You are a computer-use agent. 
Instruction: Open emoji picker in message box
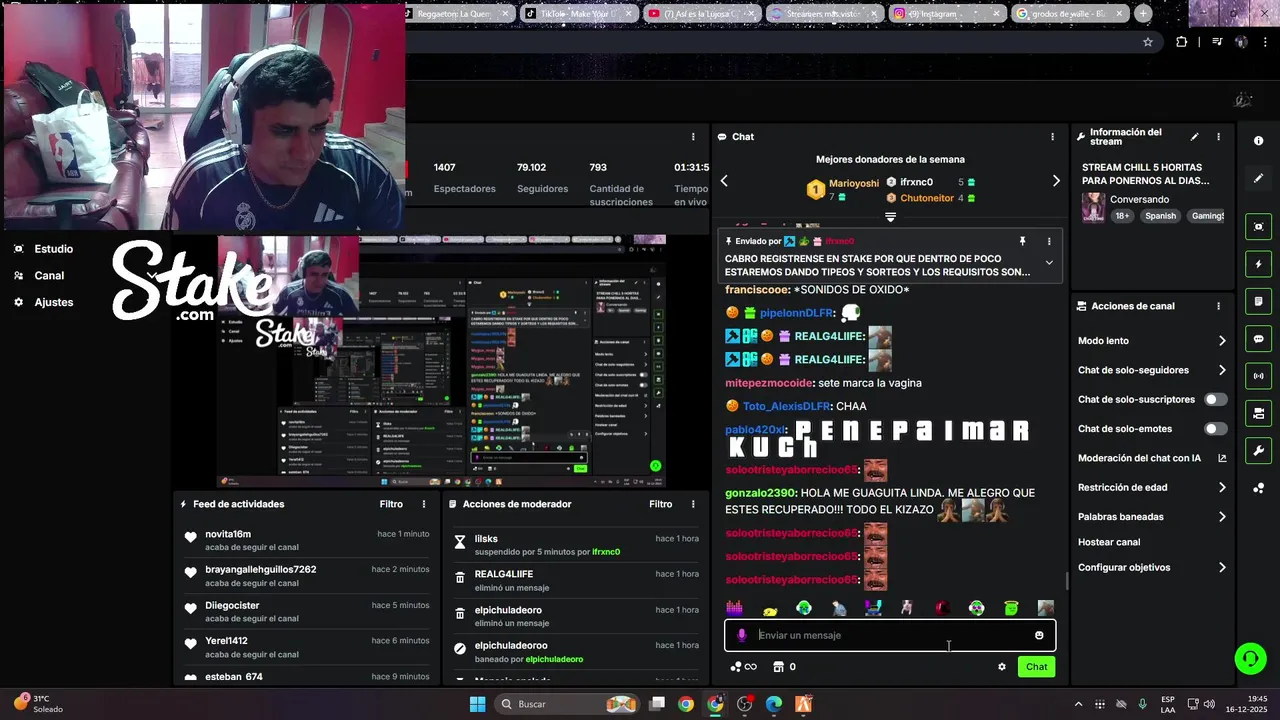(x=1039, y=635)
